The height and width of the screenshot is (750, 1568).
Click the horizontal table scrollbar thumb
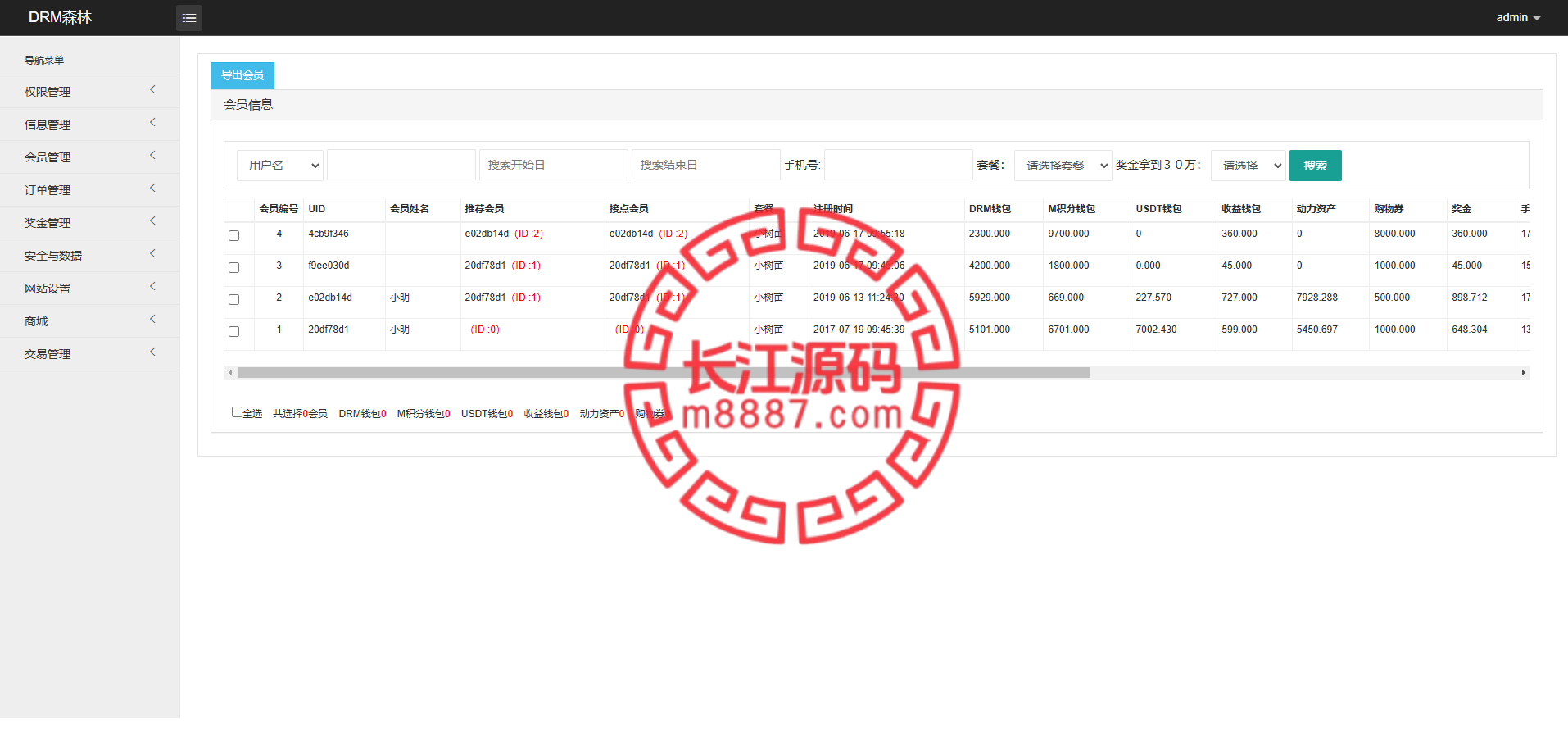pyautogui.click(x=664, y=372)
